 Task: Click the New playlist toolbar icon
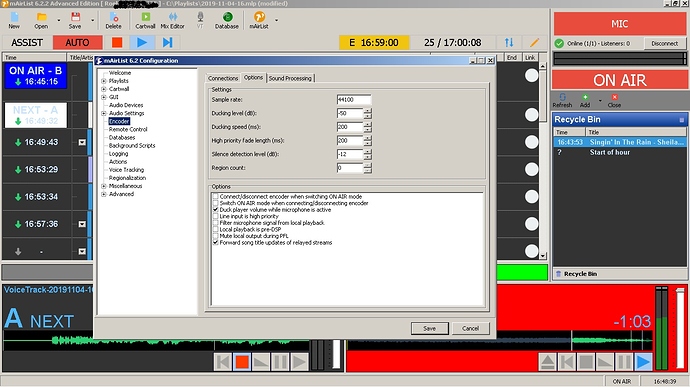pyautogui.click(x=14, y=20)
